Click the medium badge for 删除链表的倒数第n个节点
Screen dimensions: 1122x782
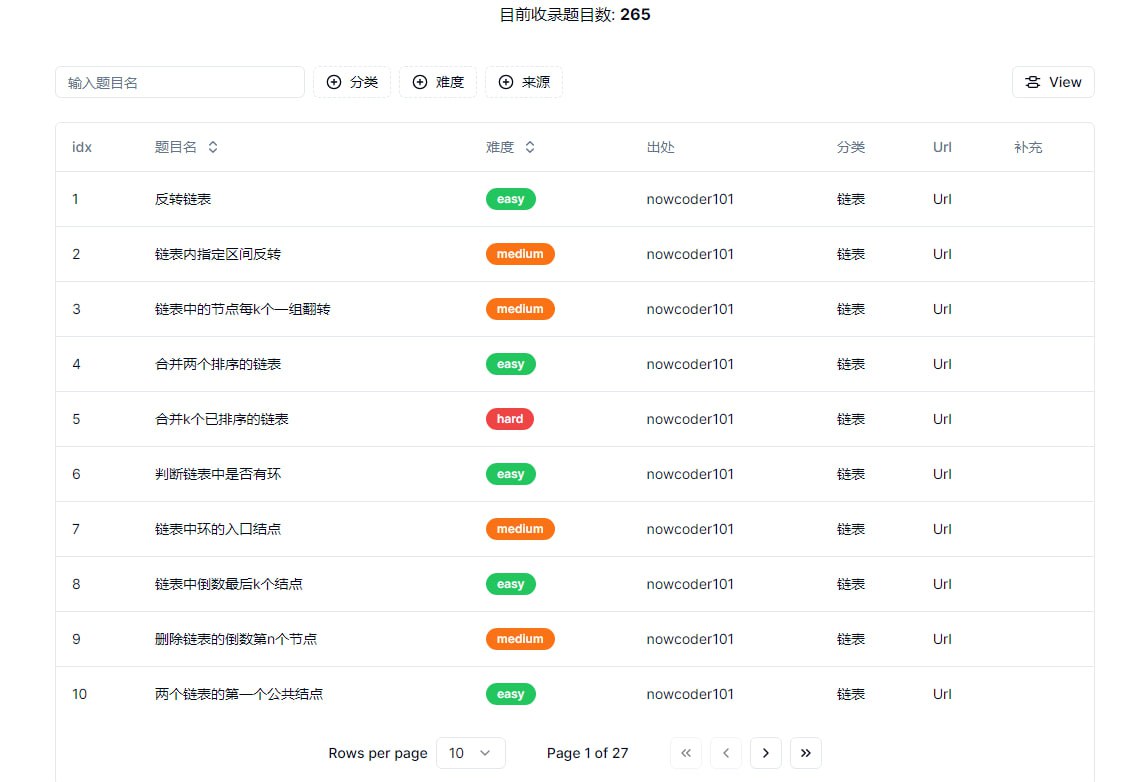(x=520, y=640)
